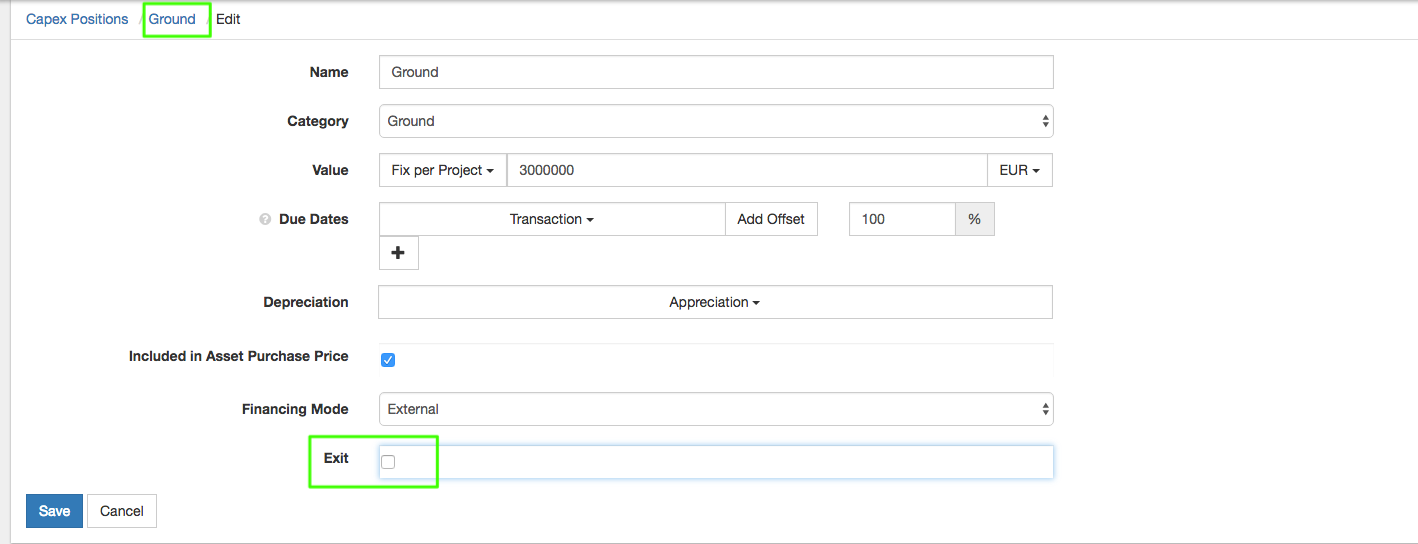Focus the Name text field
1418x544 pixels.
(715, 72)
